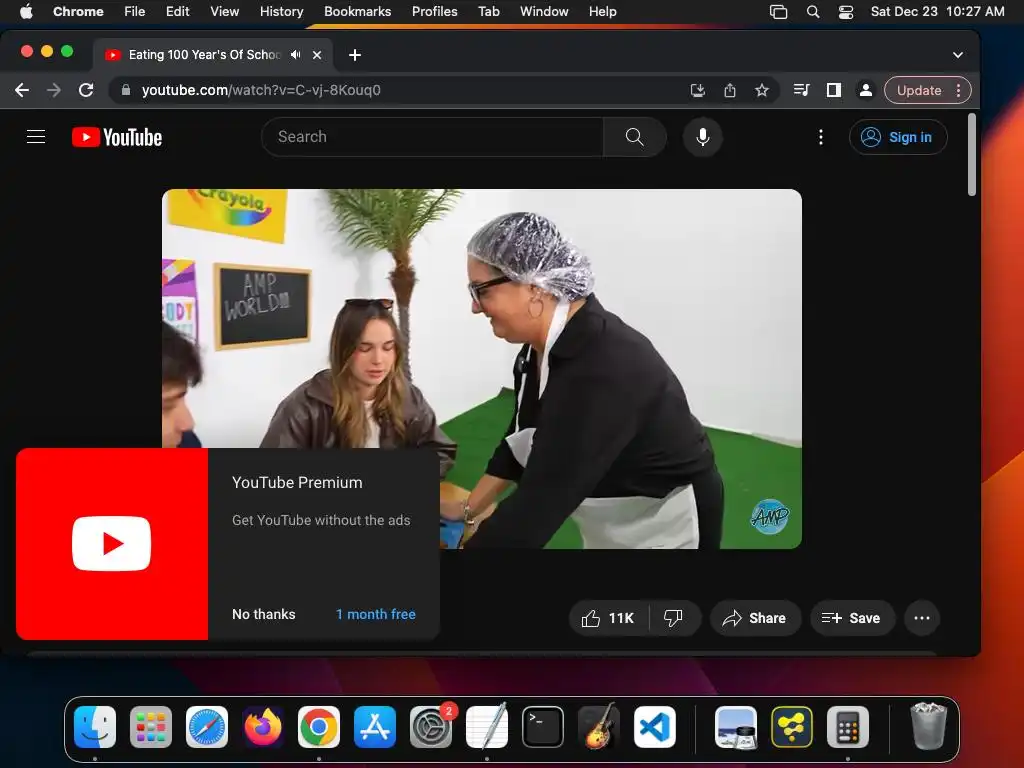The image size is (1024, 768).
Task: Save the video to a playlist
Action: click(x=852, y=618)
